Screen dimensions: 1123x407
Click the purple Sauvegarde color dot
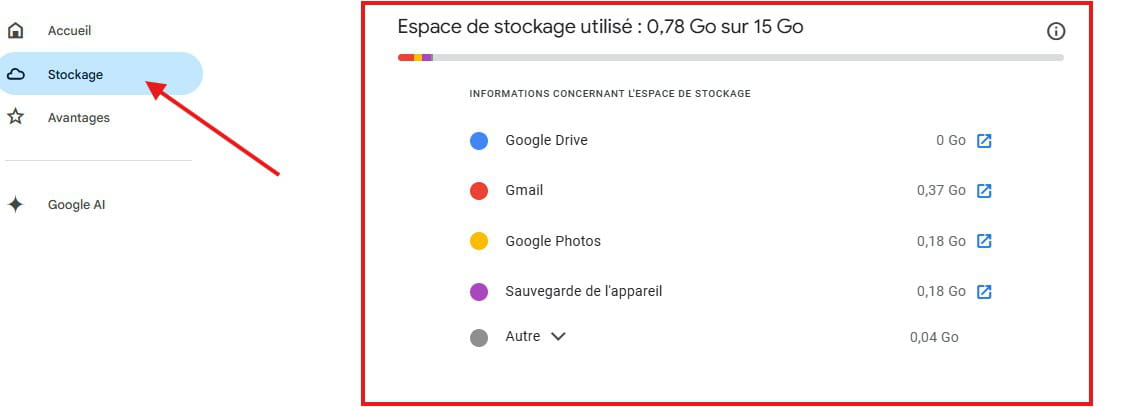tap(479, 292)
